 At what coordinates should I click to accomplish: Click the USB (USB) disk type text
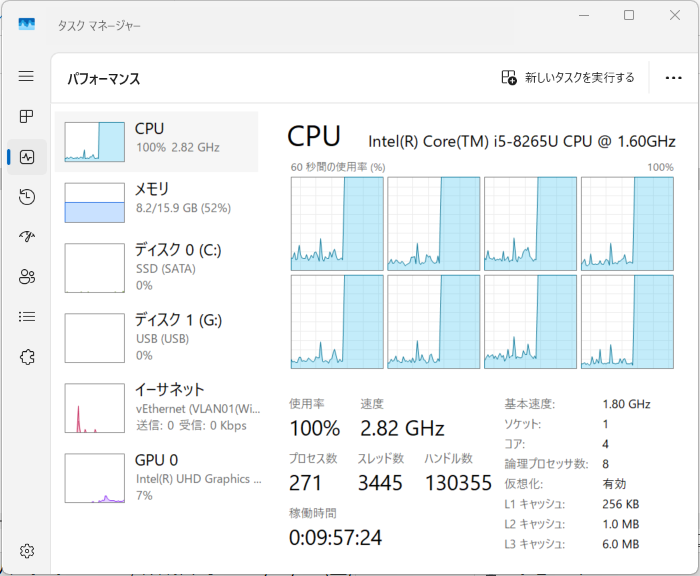[162, 339]
